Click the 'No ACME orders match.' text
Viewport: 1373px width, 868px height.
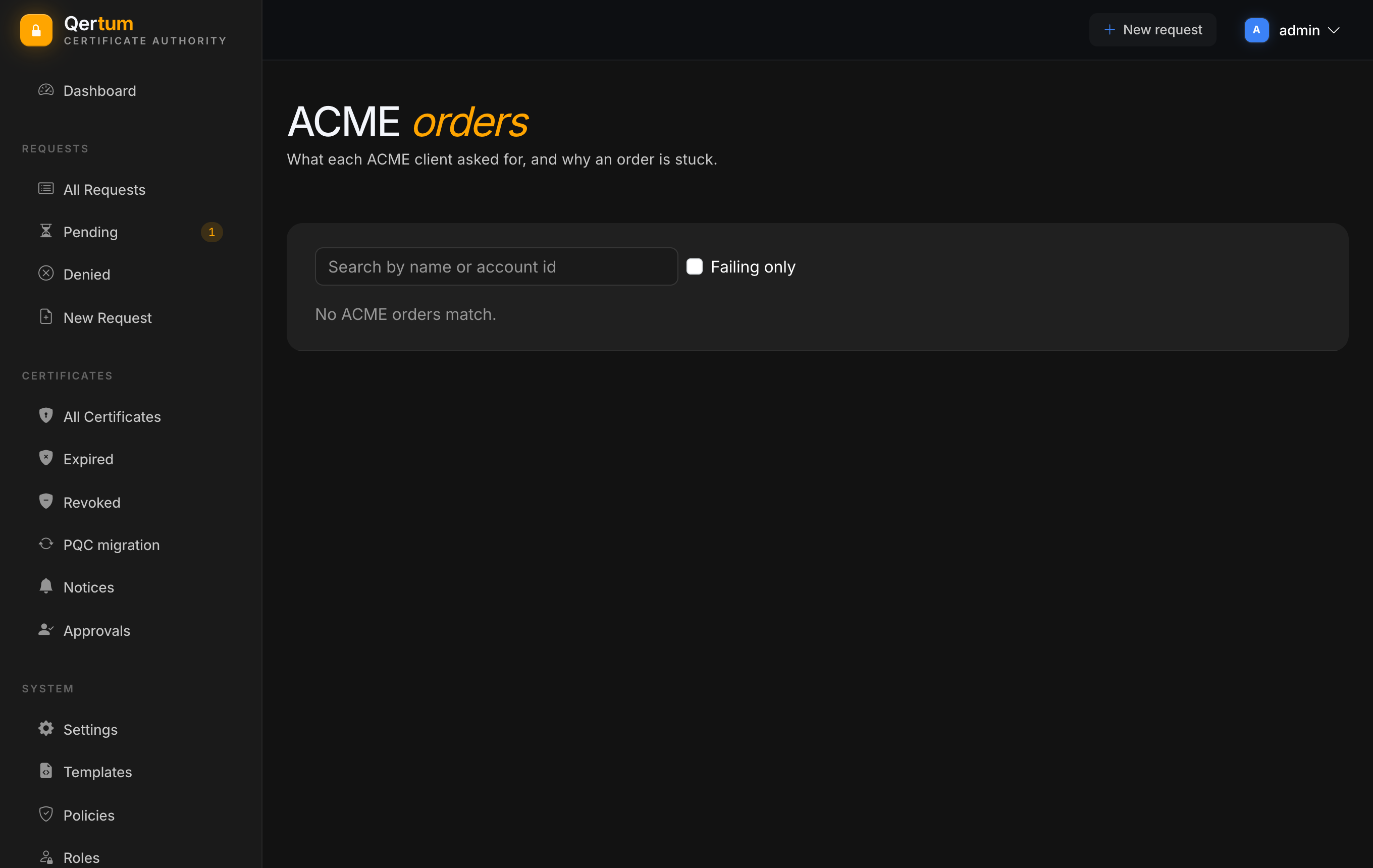tap(405, 314)
